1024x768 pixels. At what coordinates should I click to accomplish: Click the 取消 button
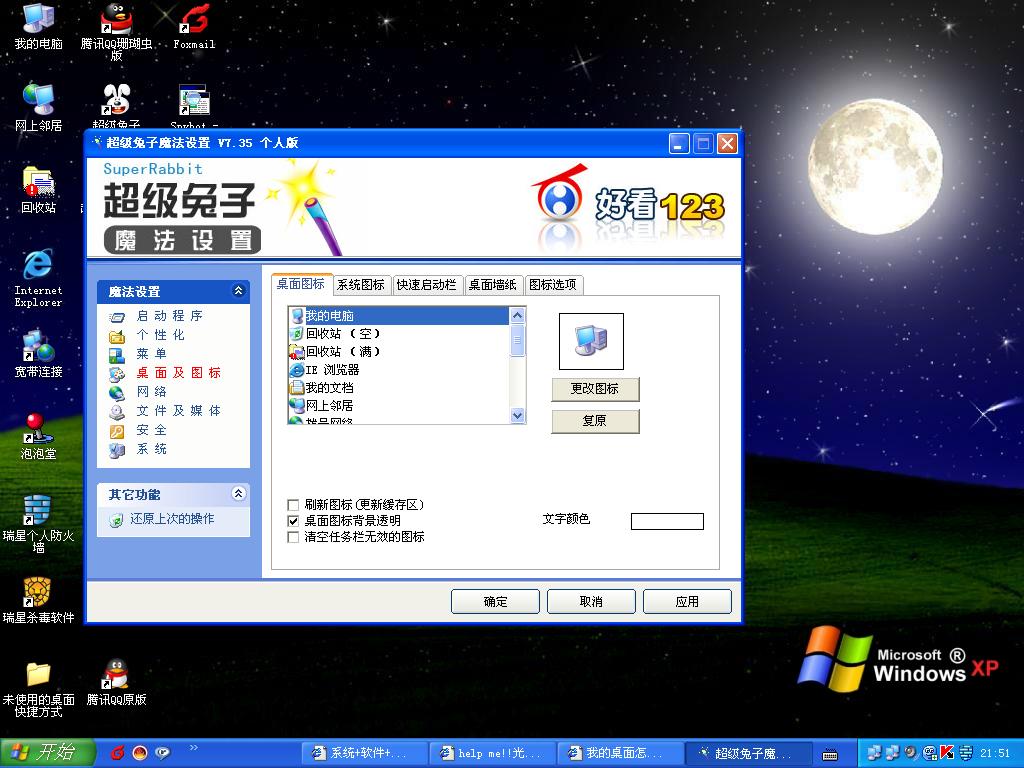[591, 601]
